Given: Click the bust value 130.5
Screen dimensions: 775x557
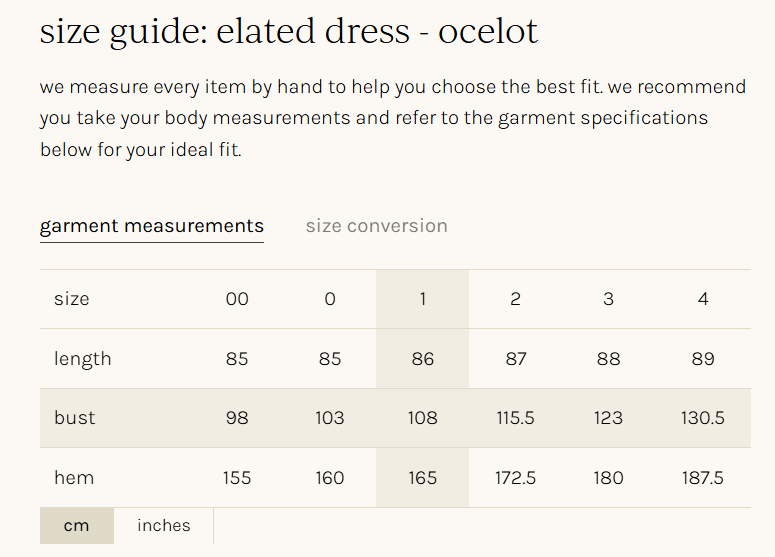Looking at the screenshot, I should (703, 418).
